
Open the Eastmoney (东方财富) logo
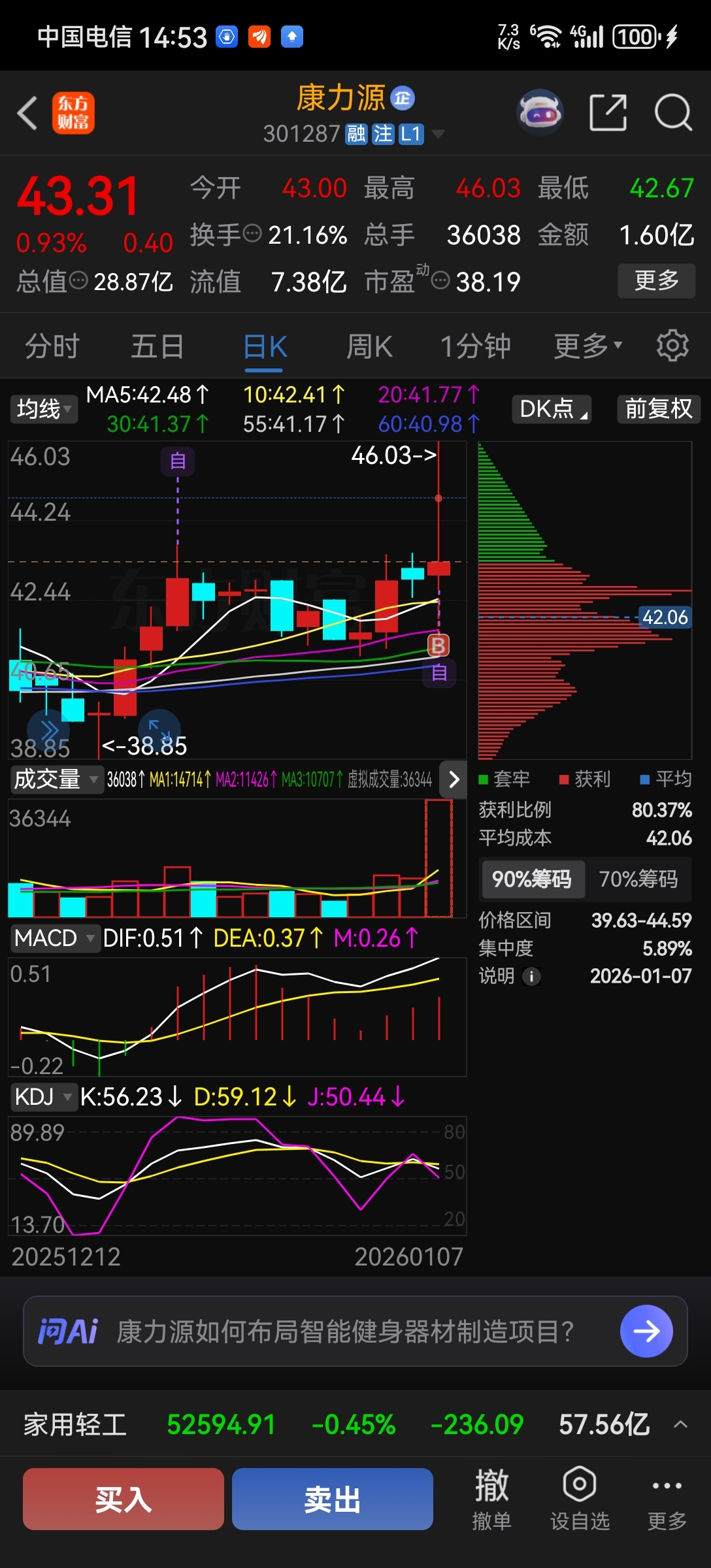[73, 113]
